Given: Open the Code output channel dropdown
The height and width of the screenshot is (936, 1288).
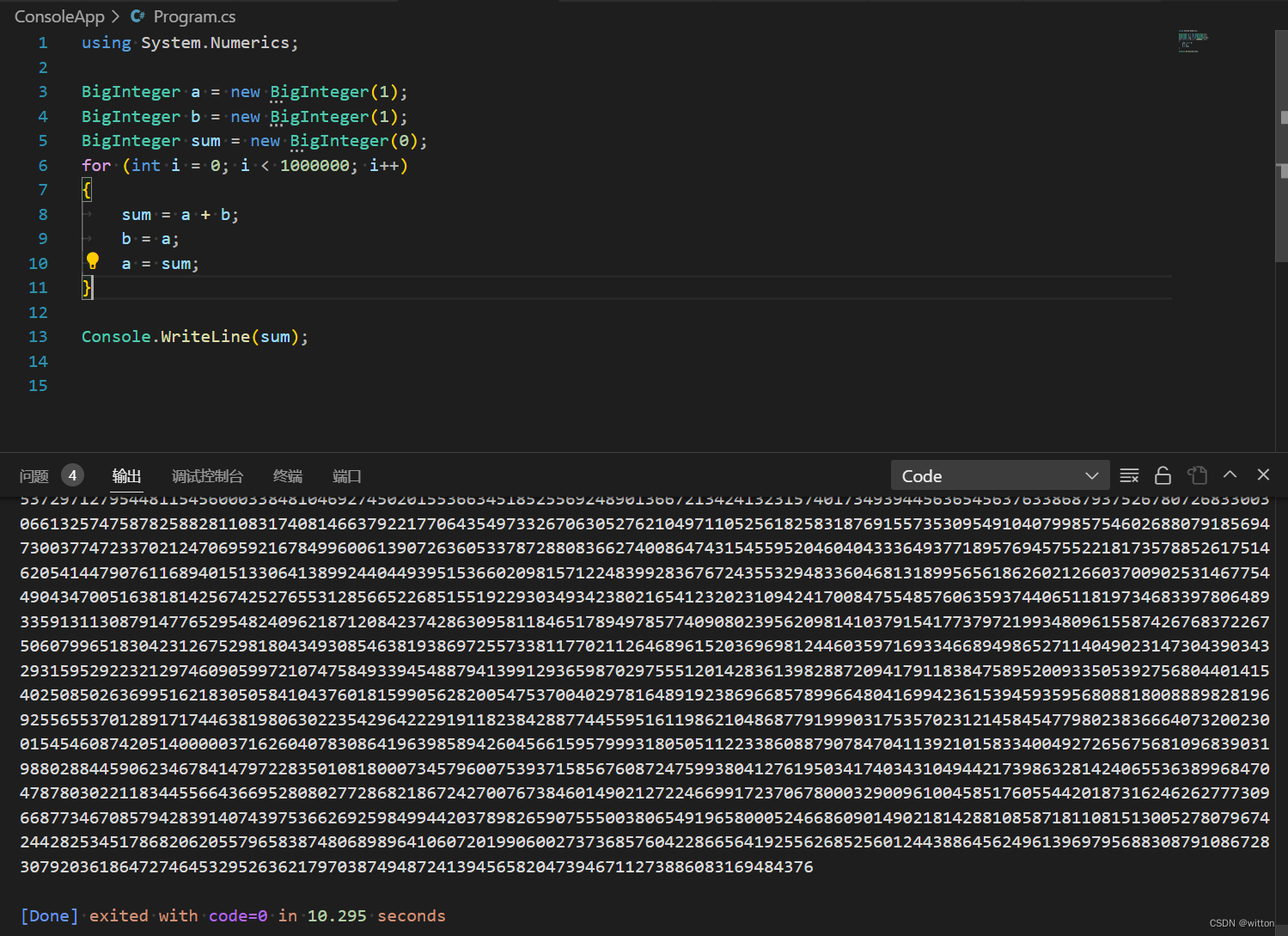Looking at the screenshot, I should coord(999,475).
